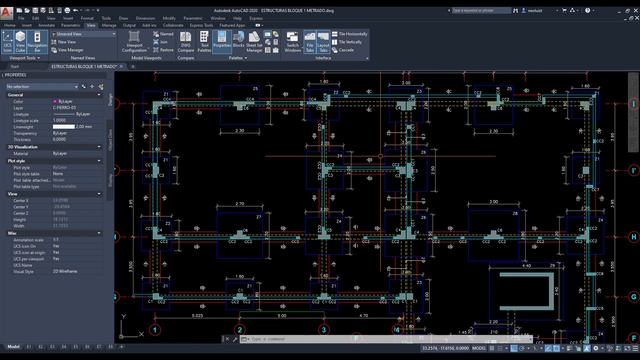The image size is (640, 360).
Task: Click the Layer value C-FIERRO-03
Action: tap(65, 108)
